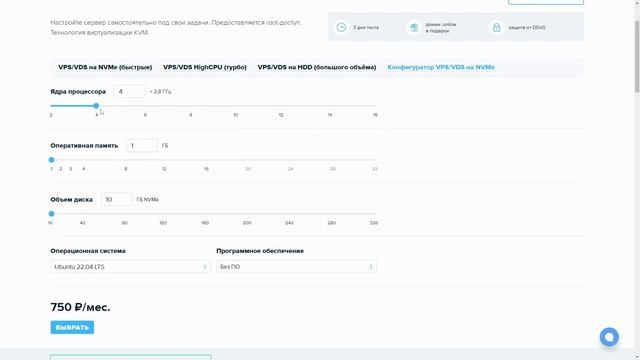
Task: Click the gift icon for the free domain
Action: coord(414,27)
